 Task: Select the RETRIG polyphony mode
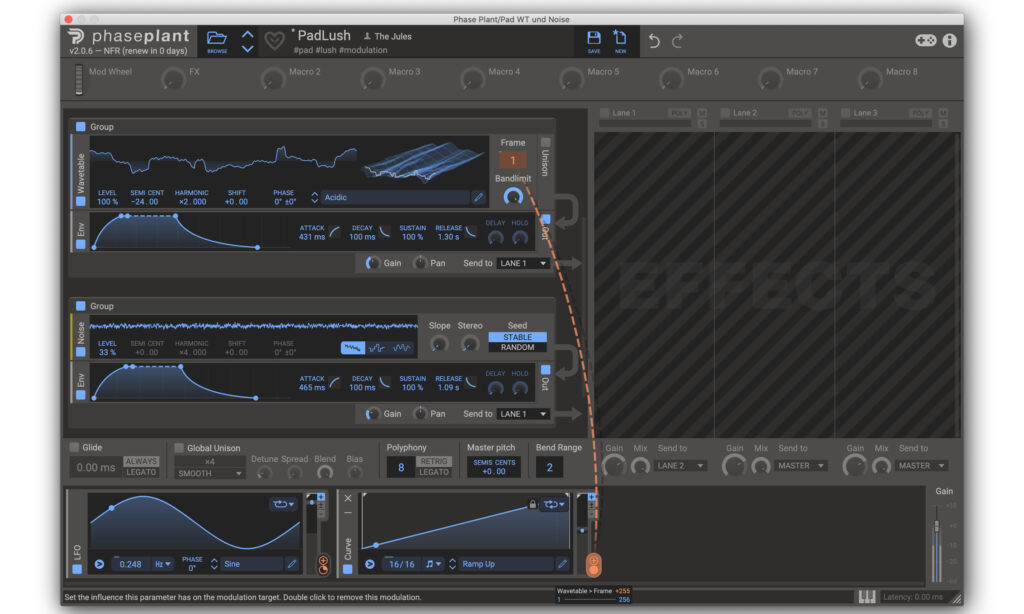pyautogui.click(x=434, y=461)
